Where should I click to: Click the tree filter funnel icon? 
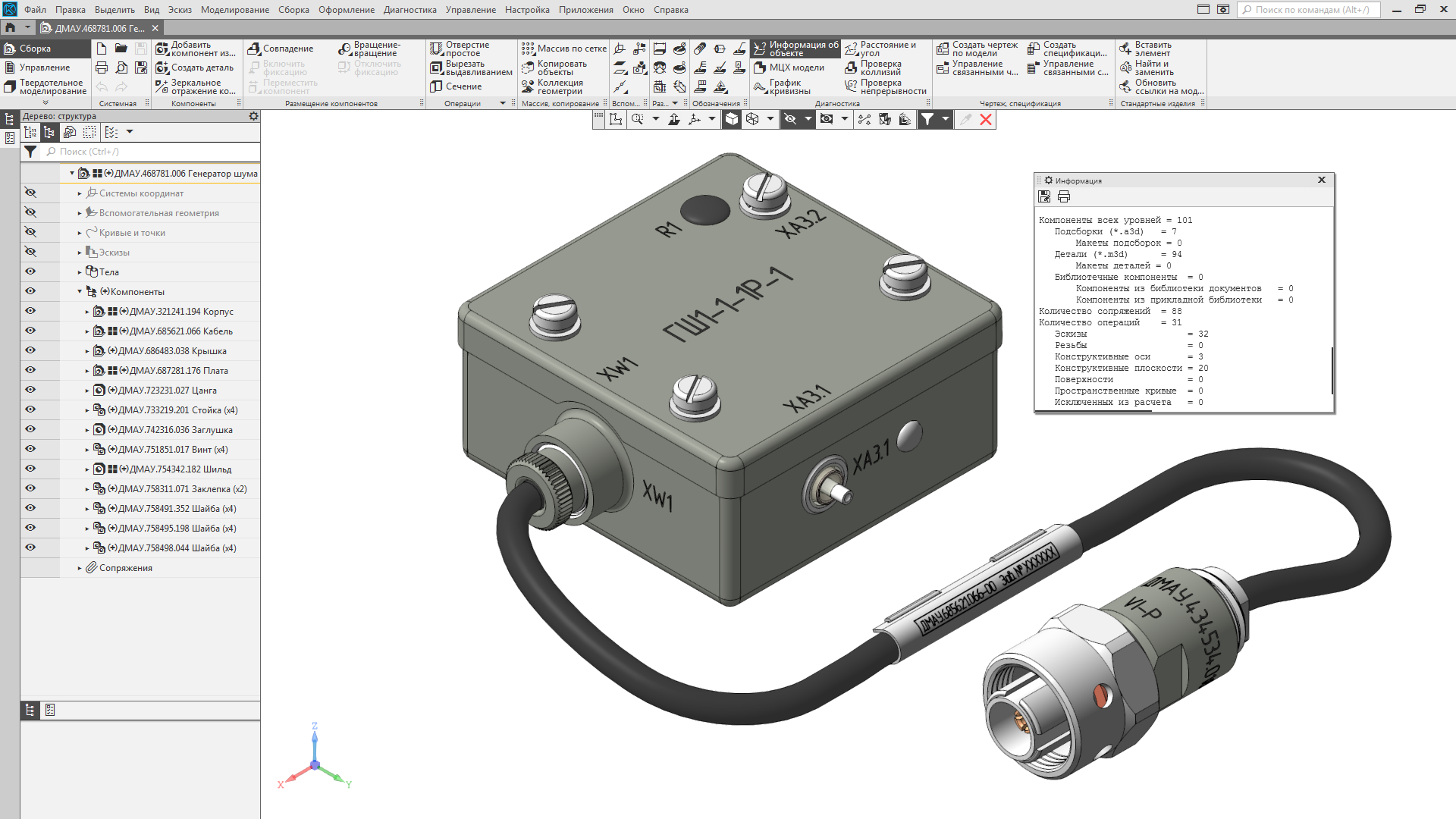pos(30,152)
